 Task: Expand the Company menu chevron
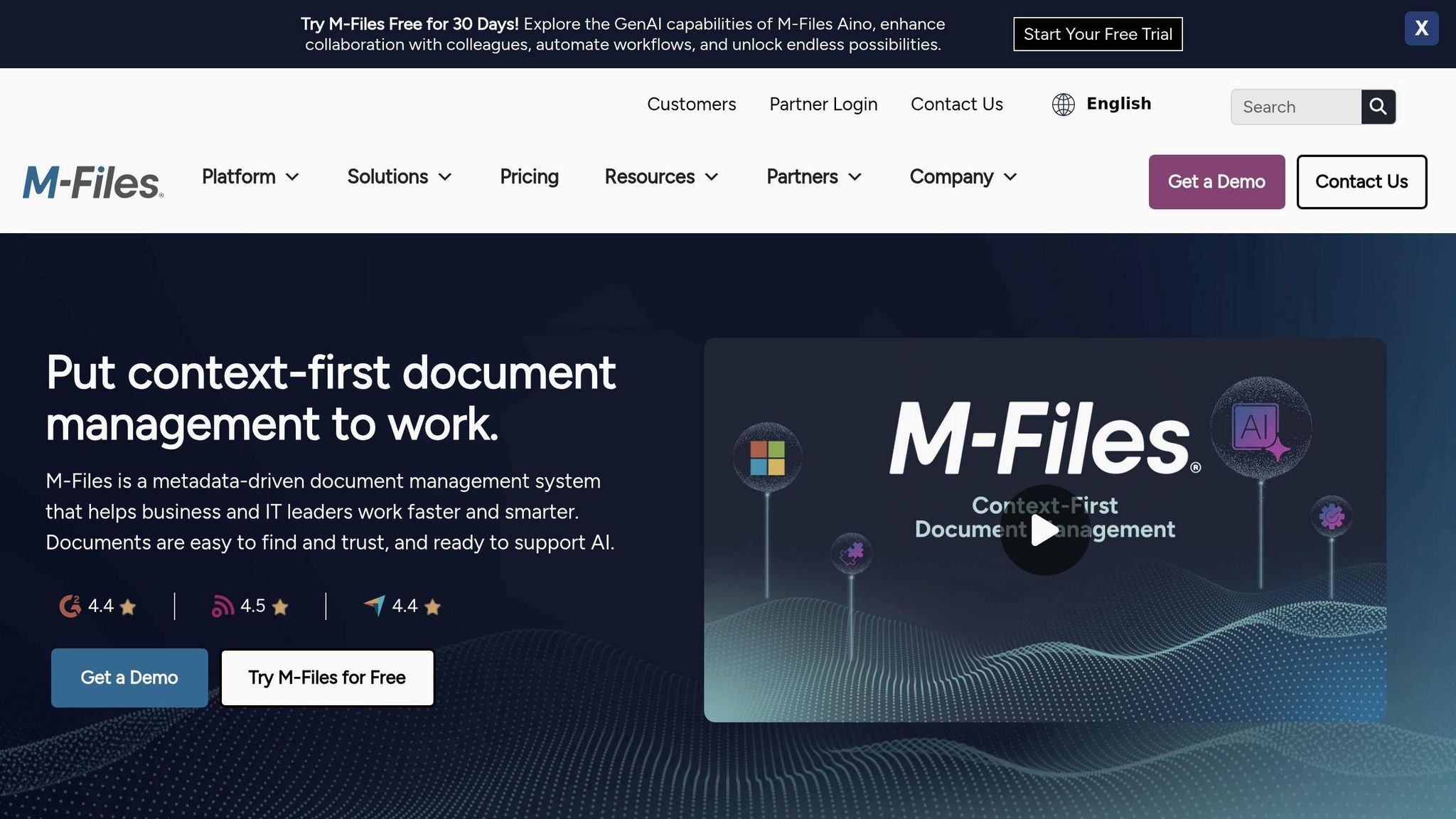pyautogui.click(x=1010, y=177)
